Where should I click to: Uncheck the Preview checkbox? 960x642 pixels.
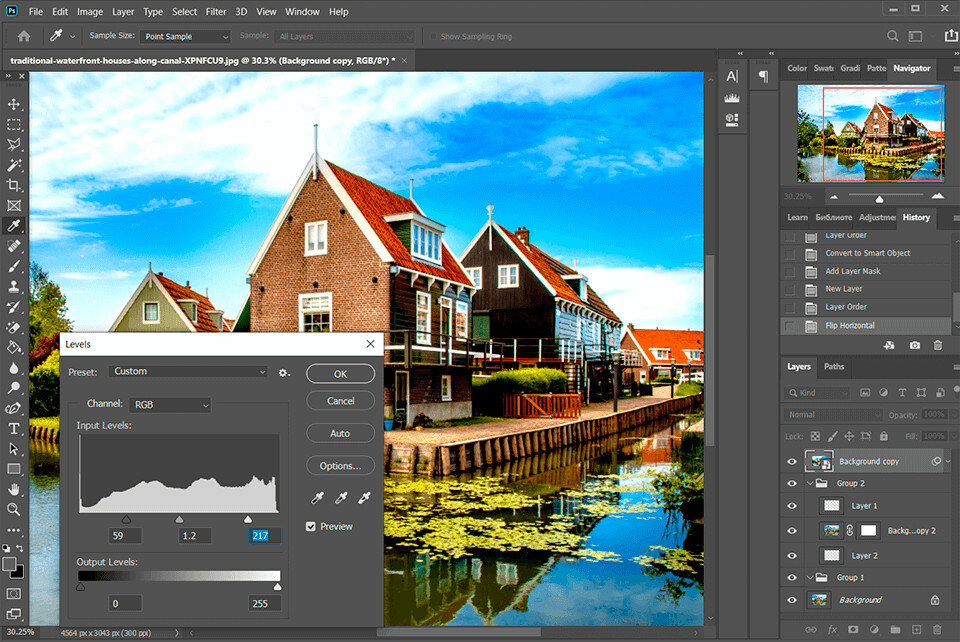(x=311, y=527)
